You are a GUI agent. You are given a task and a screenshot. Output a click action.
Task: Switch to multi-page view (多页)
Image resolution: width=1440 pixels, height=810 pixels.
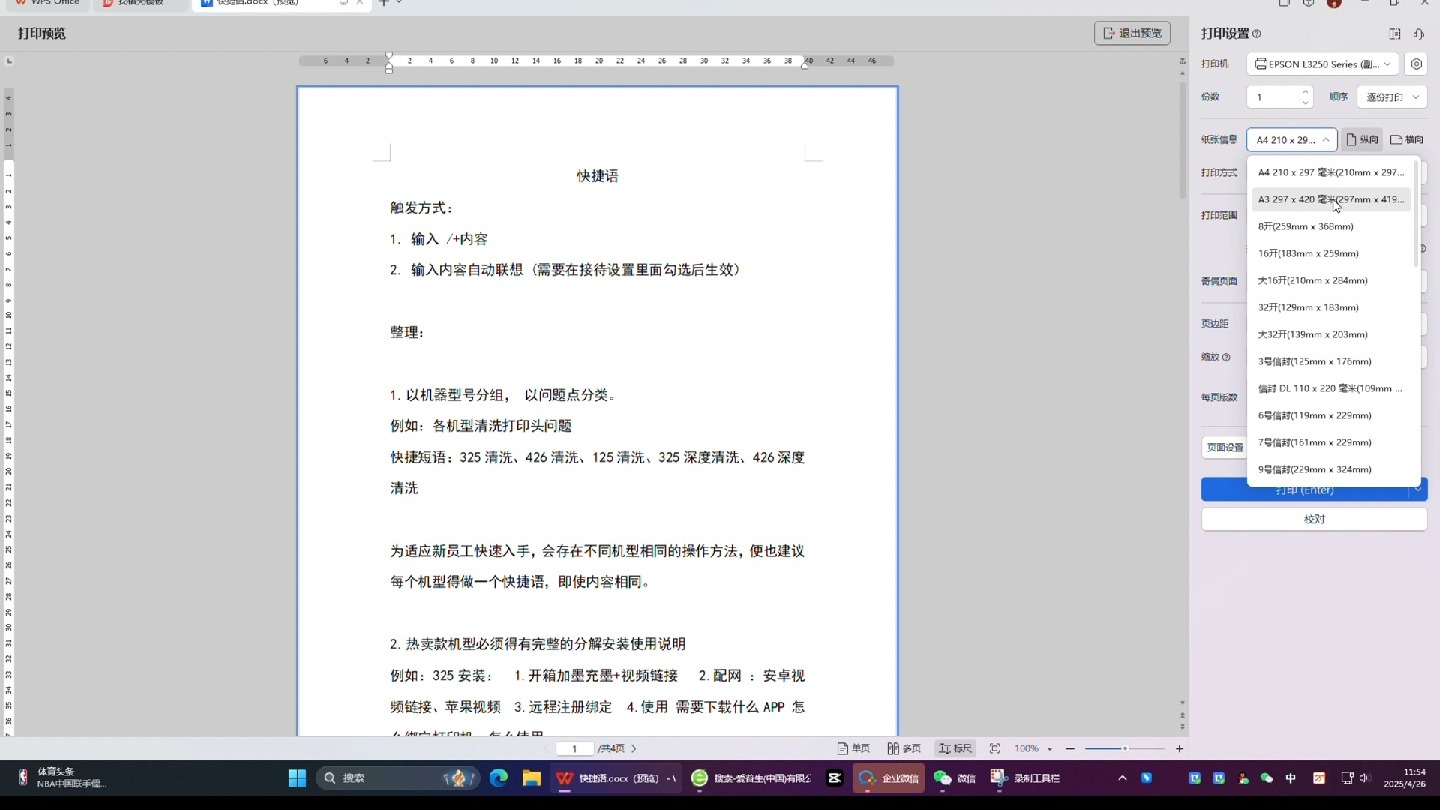point(904,747)
